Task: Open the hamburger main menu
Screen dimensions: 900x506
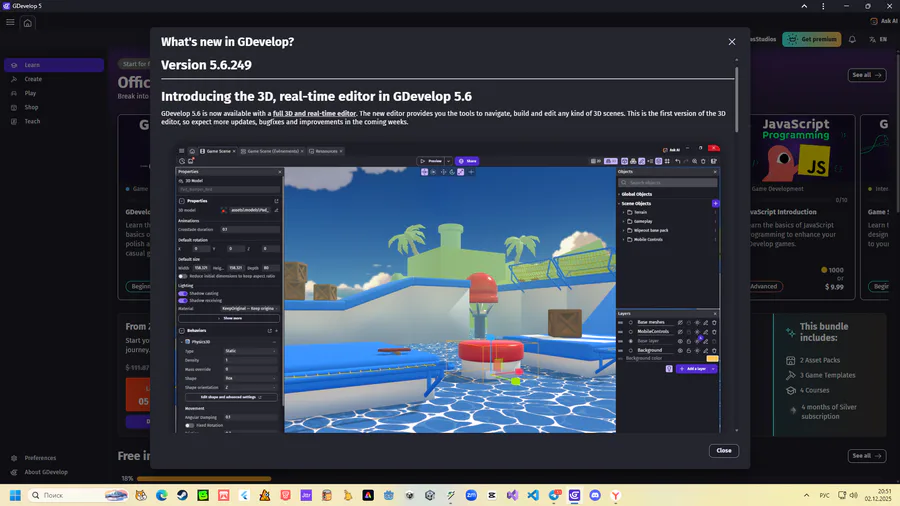Action: coord(10,22)
